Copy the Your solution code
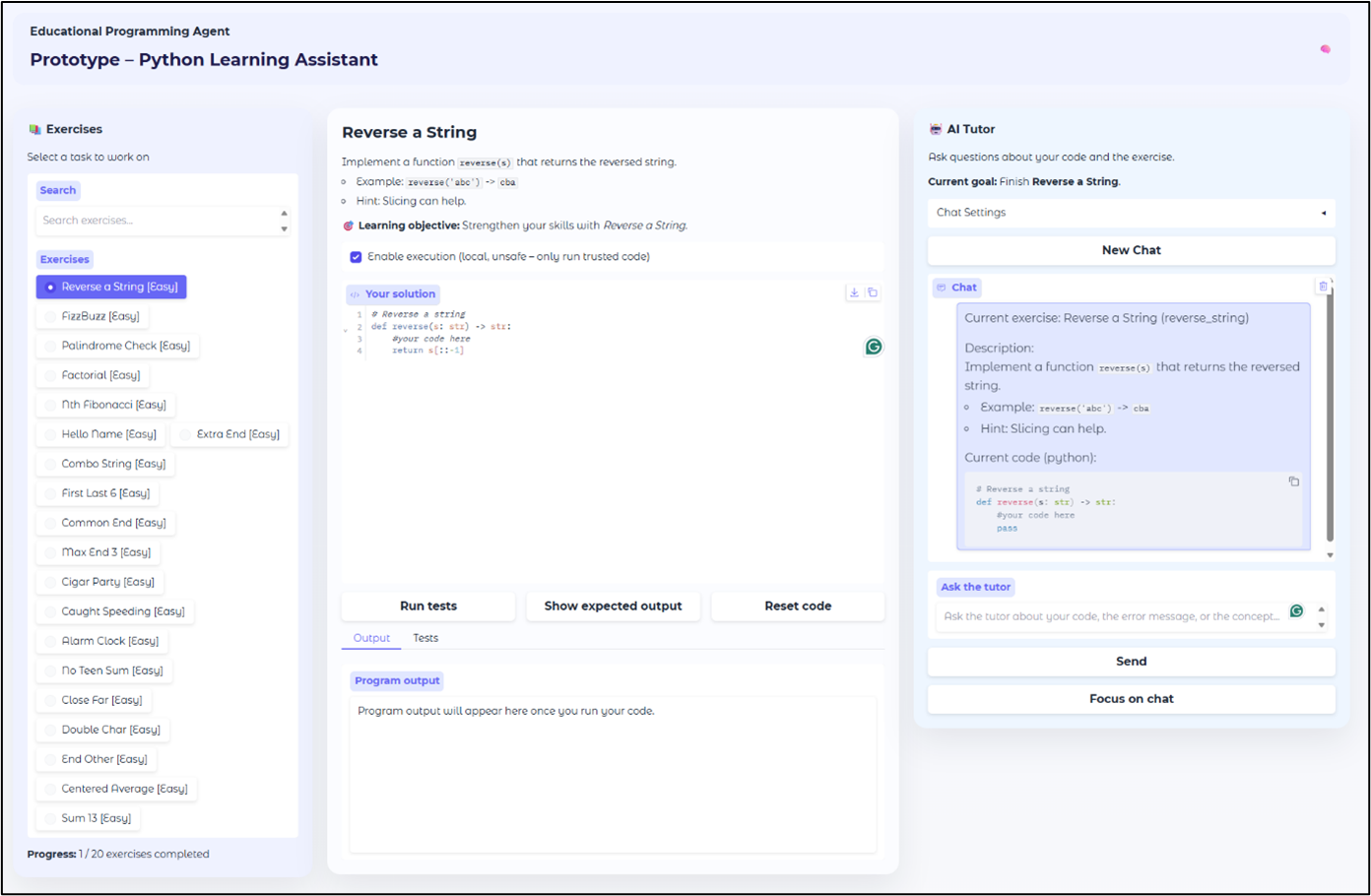Viewport: 1371px width, 896px height. point(873,292)
